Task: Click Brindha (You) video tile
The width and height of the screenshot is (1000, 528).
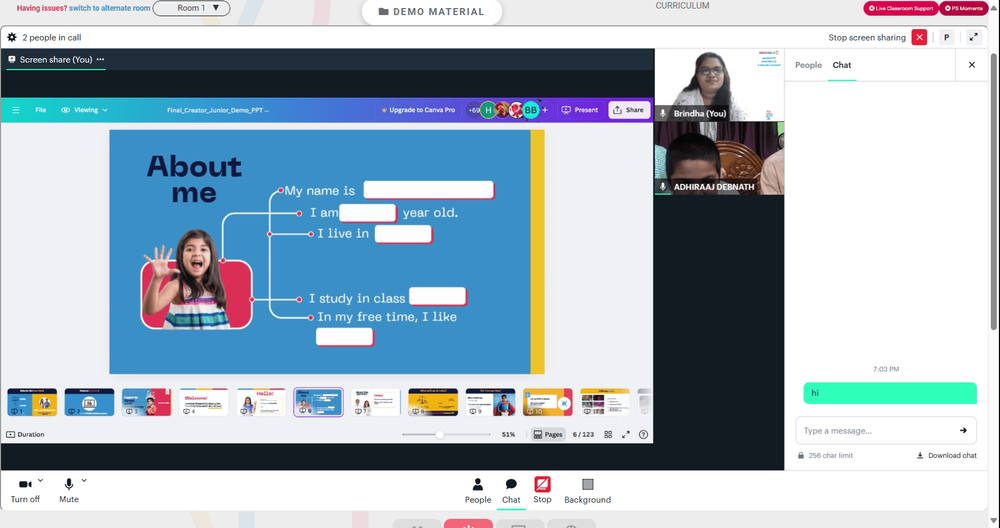Action: tap(719, 85)
